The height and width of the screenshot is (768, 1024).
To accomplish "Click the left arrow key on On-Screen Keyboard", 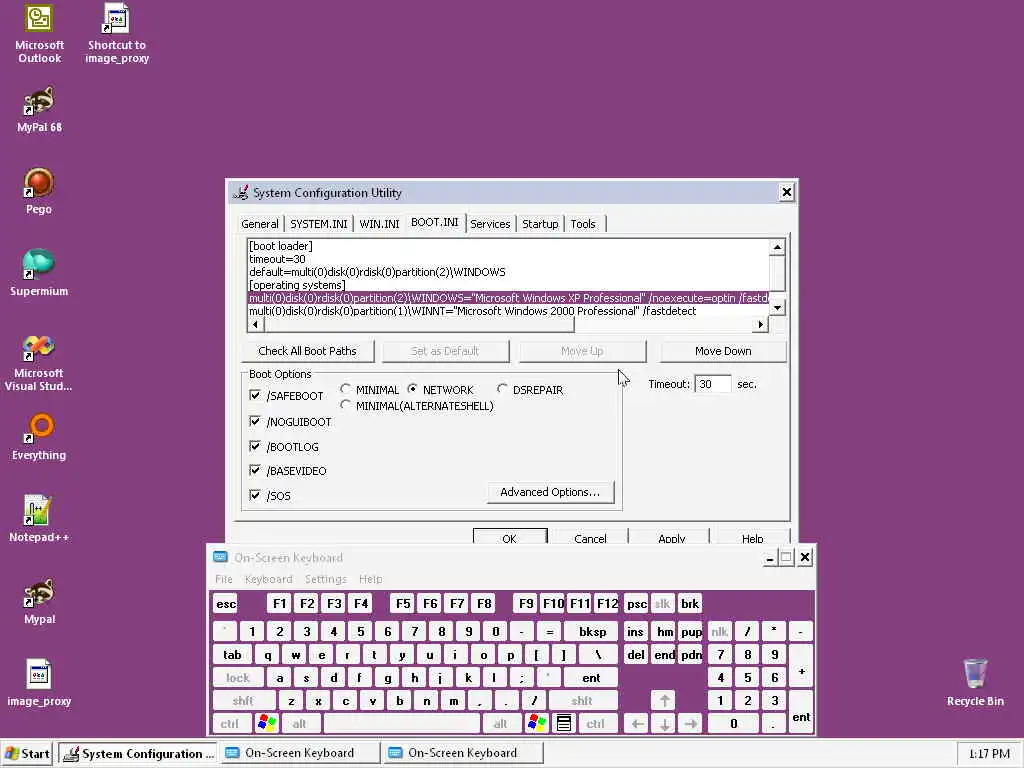I will pyautogui.click(x=637, y=723).
